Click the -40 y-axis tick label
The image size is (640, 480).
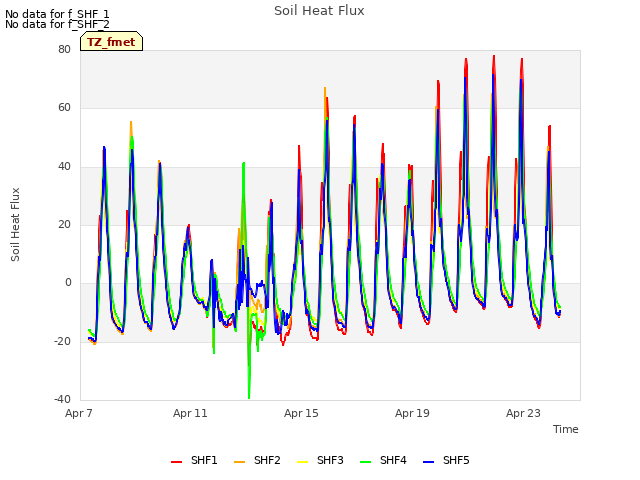tap(63, 400)
